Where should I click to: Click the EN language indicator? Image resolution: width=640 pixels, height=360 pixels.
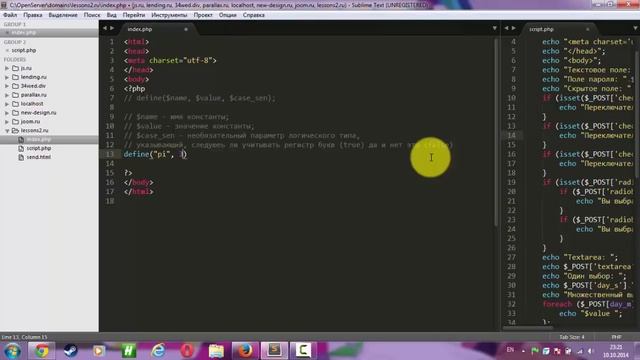click(510, 350)
